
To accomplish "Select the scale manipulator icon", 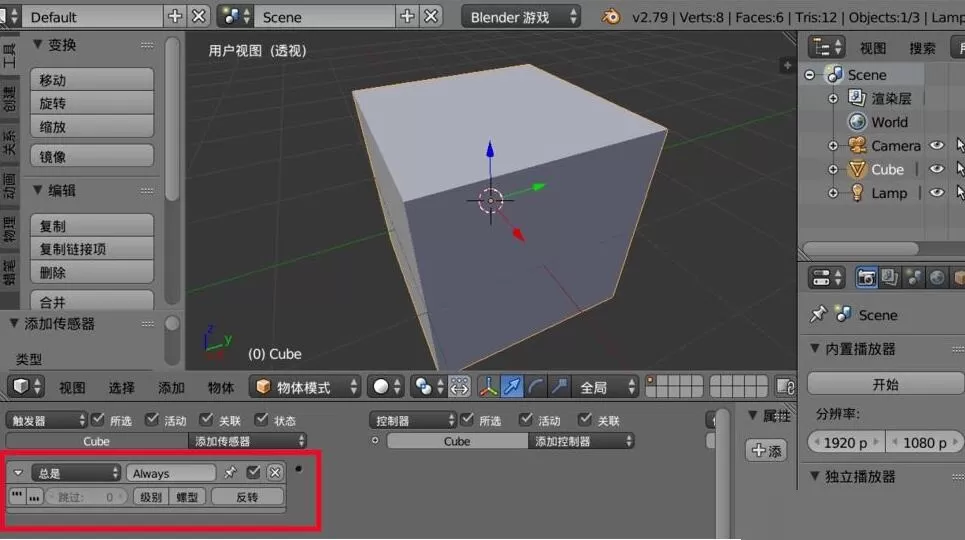I will 559,387.
